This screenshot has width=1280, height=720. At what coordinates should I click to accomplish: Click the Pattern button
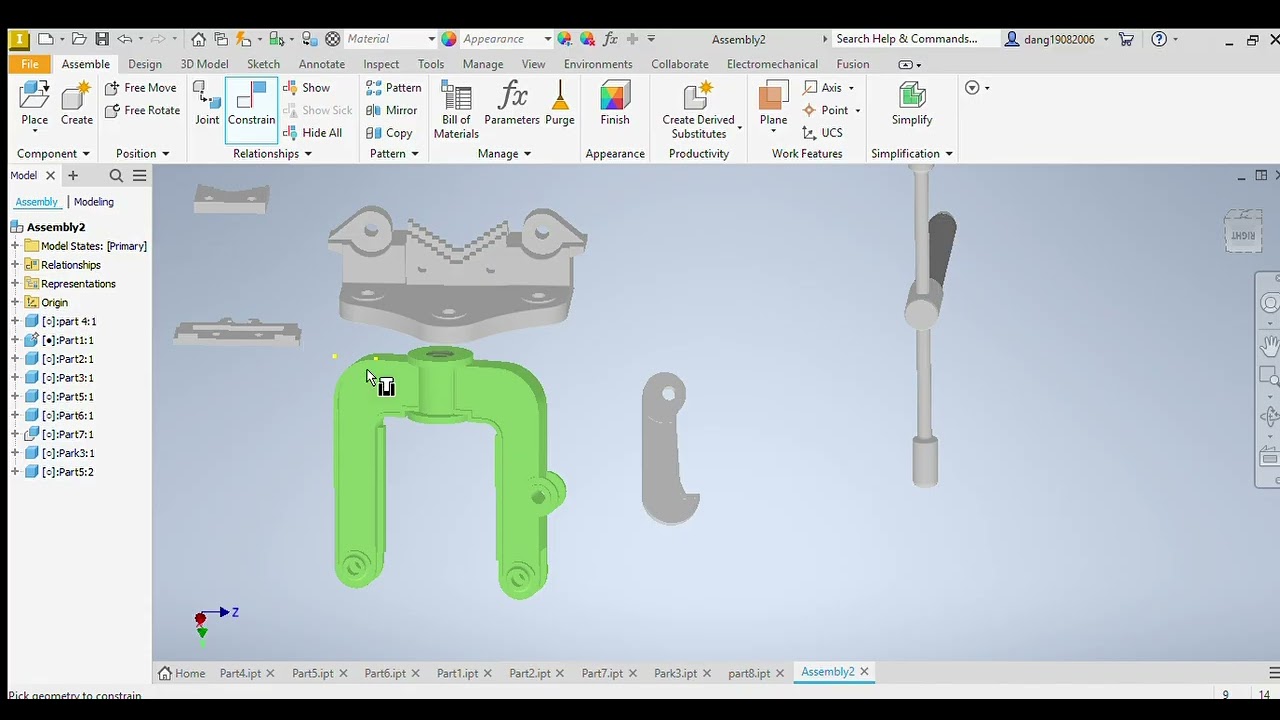pyautogui.click(x=394, y=88)
